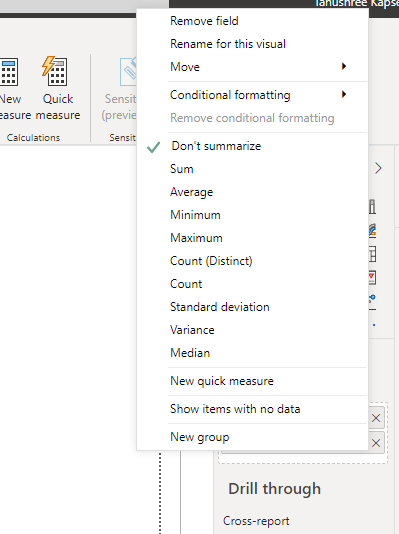The image size is (399, 534).
Task: Click the New measure calculator icon
Action: click(9, 72)
